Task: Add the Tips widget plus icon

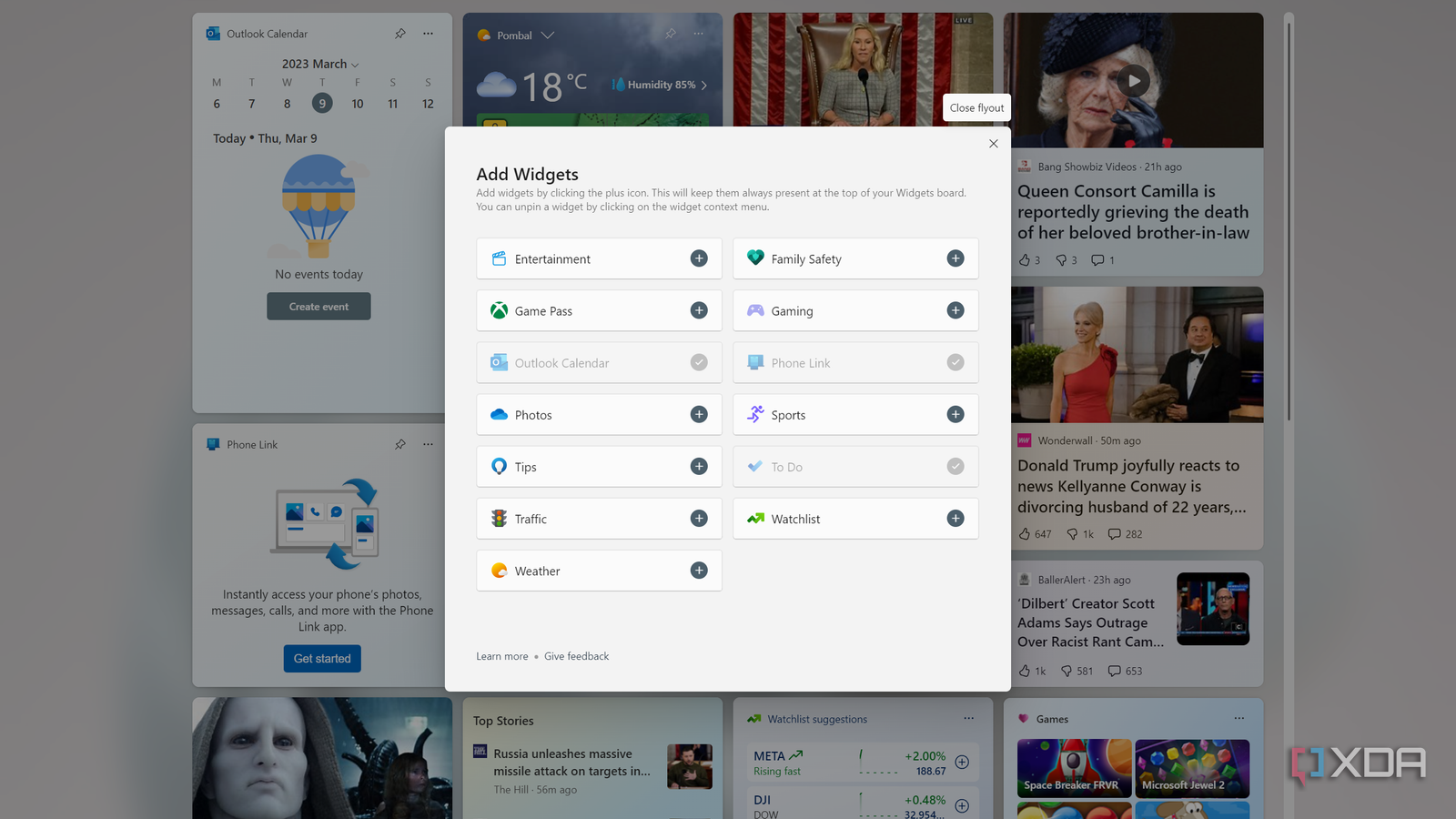Action: (699, 466)
